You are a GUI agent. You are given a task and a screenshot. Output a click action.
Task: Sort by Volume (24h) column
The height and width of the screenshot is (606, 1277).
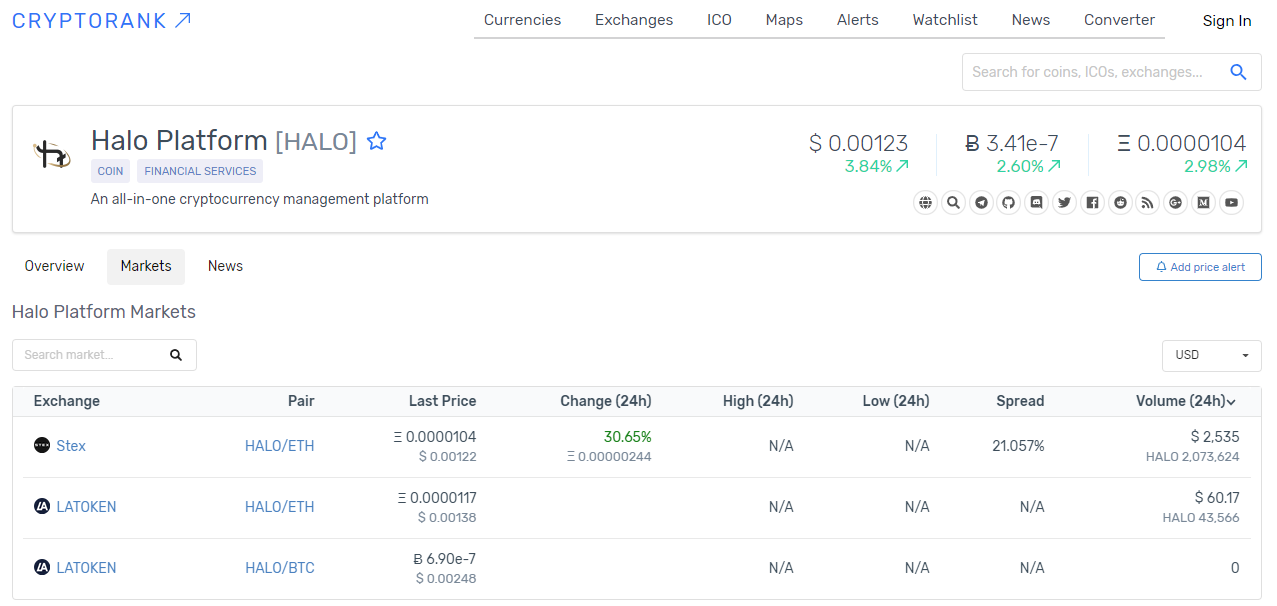pos(1185,401)
